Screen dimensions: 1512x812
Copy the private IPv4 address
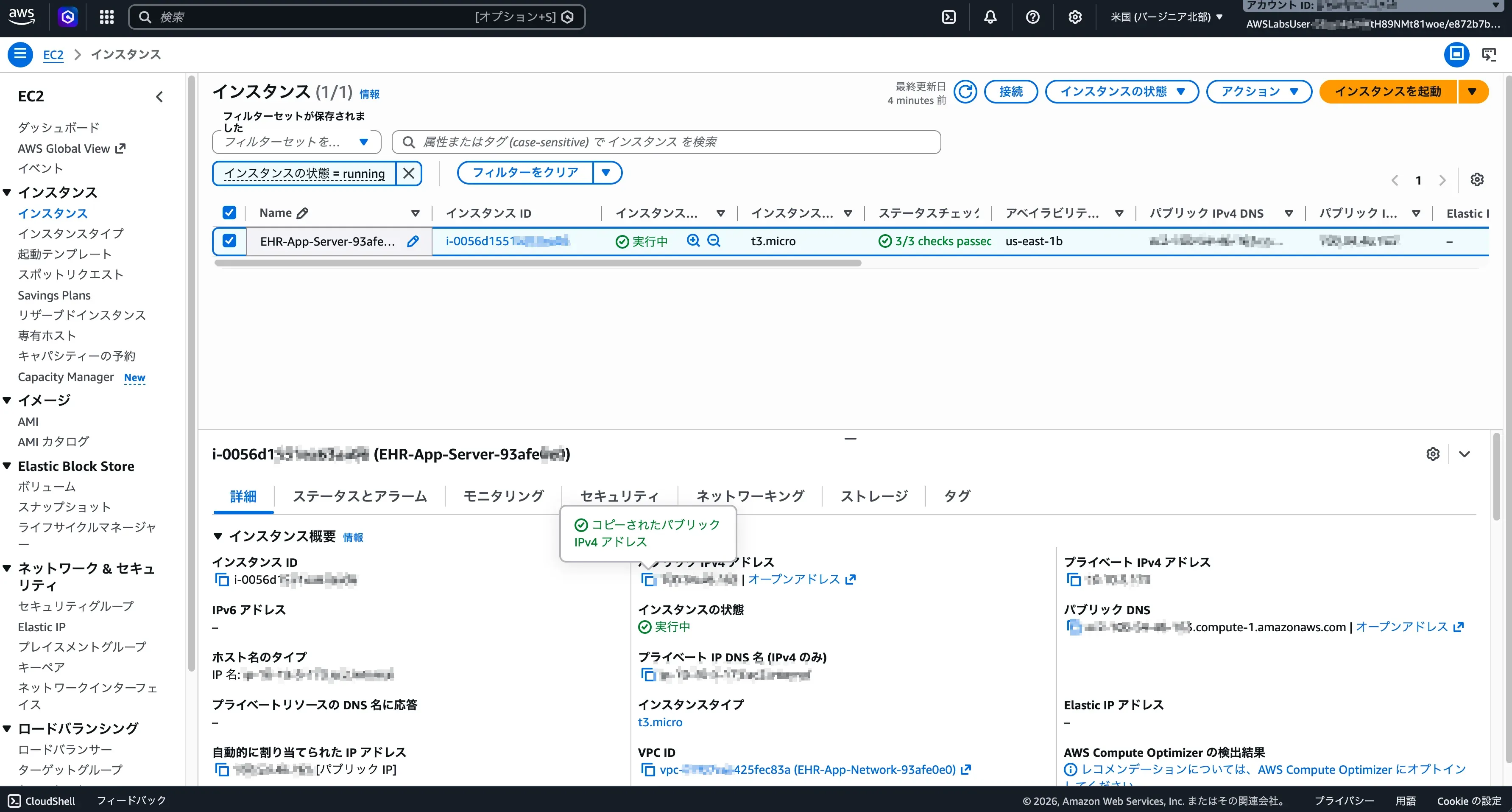1074,580
